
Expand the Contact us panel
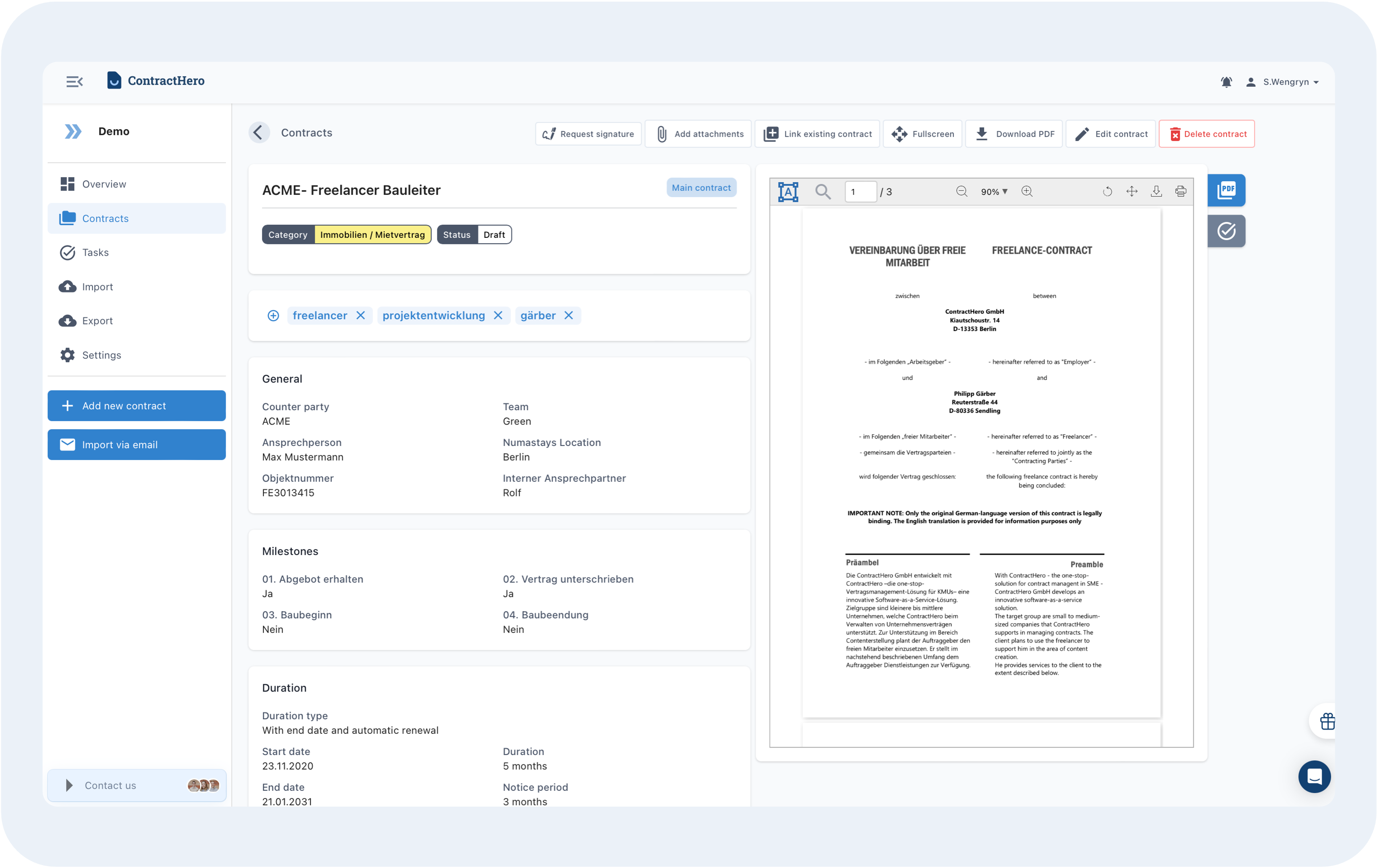[x=137, y=785]
